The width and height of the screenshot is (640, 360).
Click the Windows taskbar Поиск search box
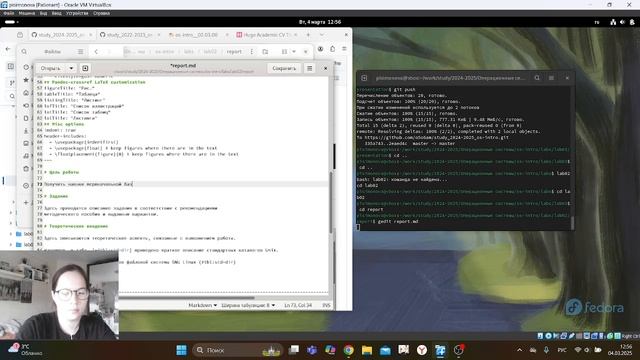[238, 350]
